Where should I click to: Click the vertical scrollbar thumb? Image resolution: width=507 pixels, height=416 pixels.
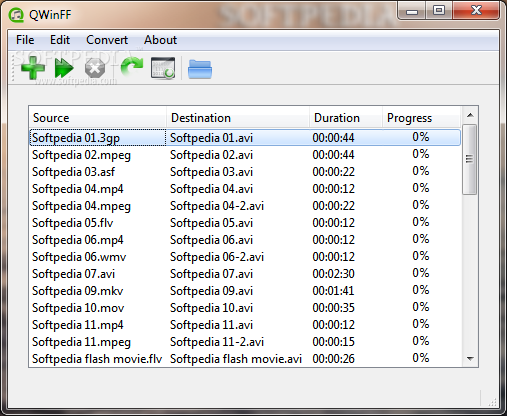click(470, 159)
